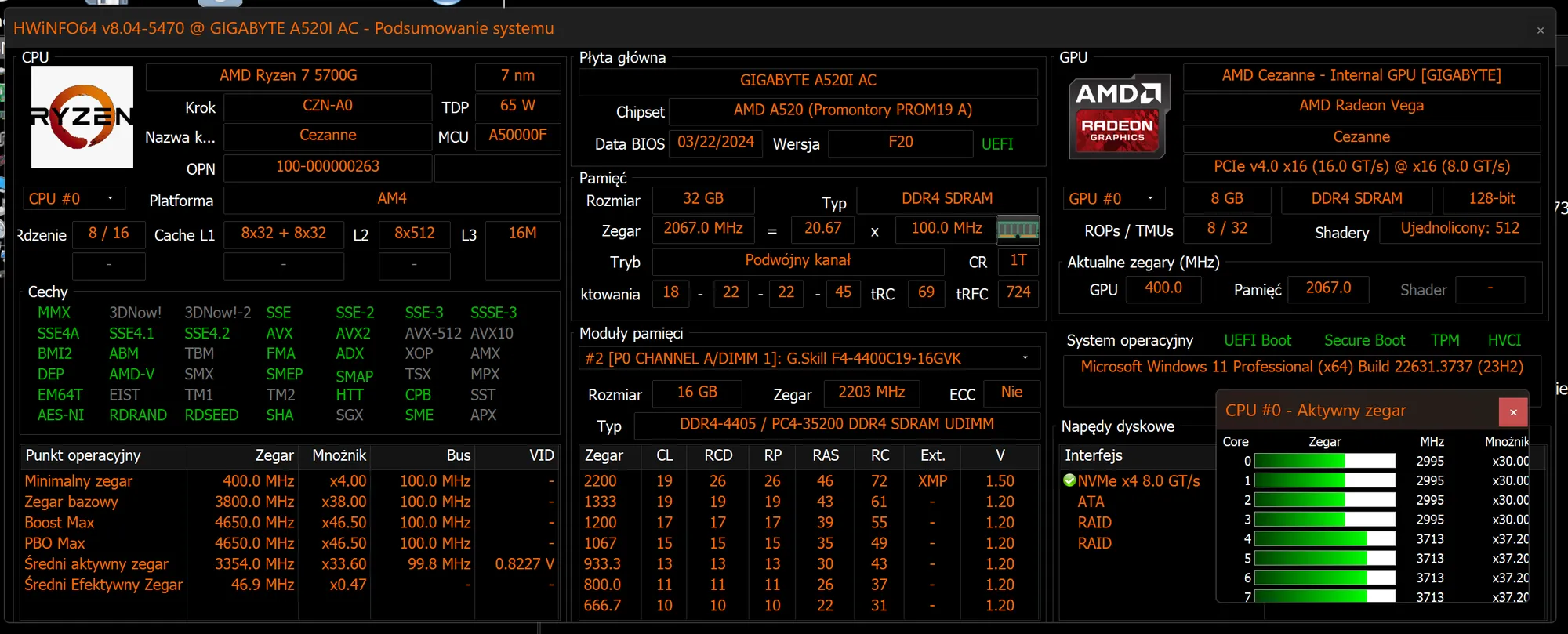Click the Core 6 clock bar
This screenshot has width=1568, height=634.
(x=1325, y=578)
